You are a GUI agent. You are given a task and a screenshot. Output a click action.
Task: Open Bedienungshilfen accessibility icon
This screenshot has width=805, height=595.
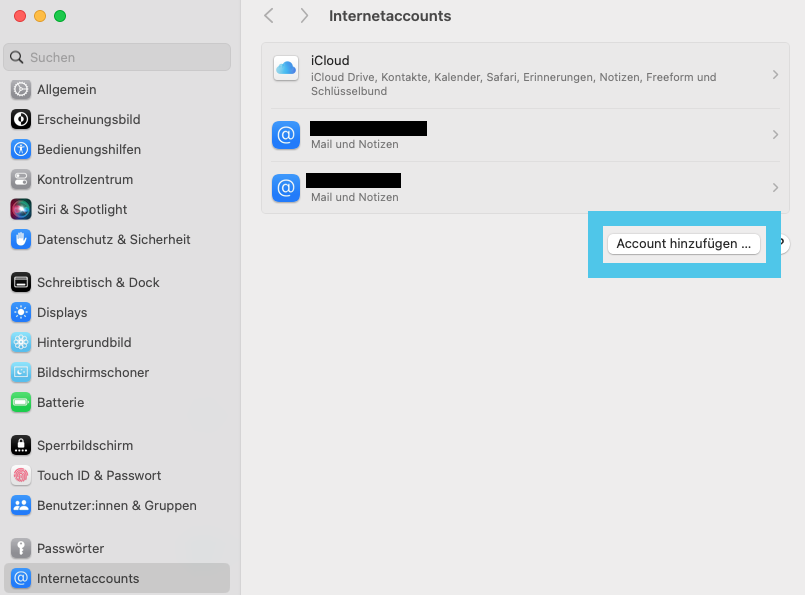pyautogui.click(x=21, y=149)
